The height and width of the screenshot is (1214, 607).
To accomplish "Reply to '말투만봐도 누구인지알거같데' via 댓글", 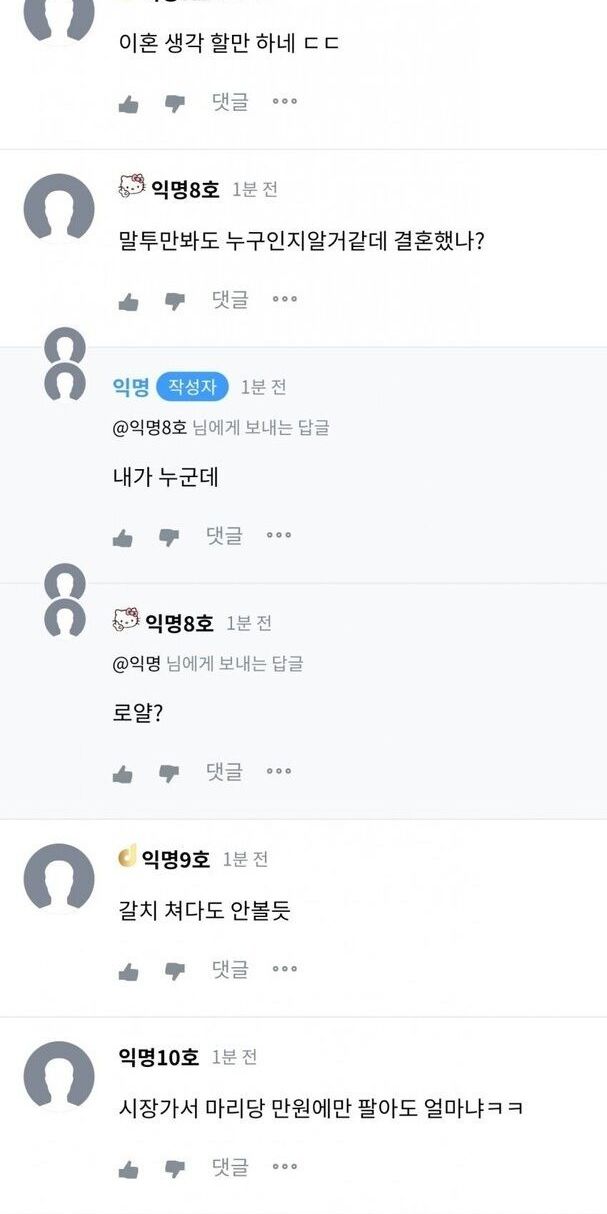I will coord(230,299).
